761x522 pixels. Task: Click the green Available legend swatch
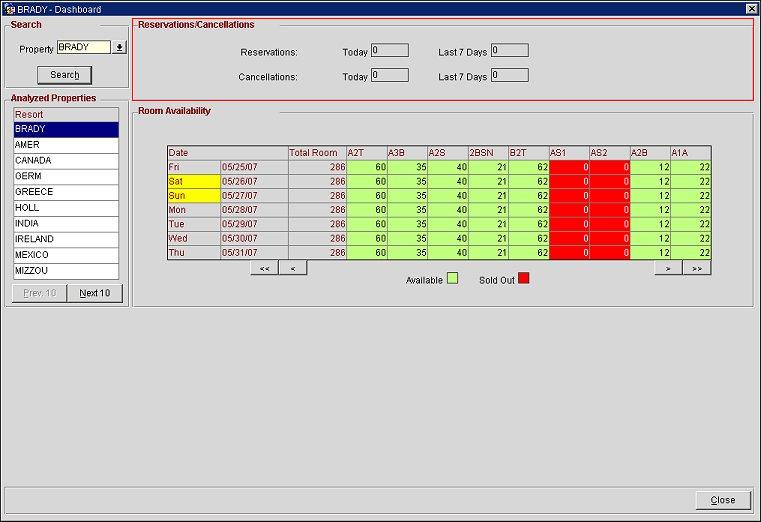(x=452, y=278)
